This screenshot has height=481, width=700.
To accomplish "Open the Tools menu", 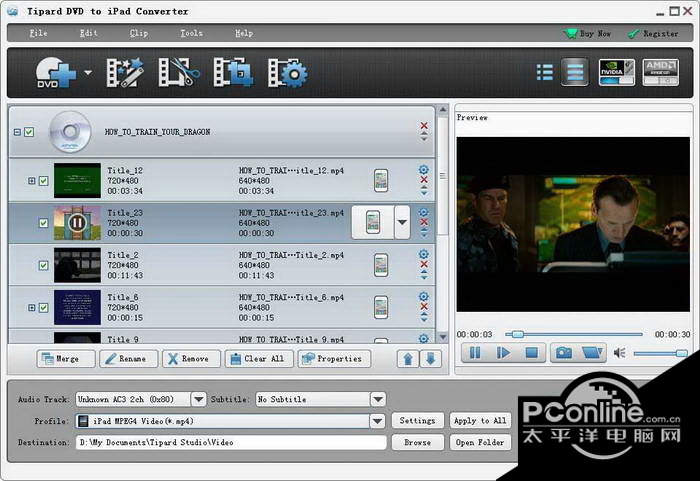I will [191, 33].
